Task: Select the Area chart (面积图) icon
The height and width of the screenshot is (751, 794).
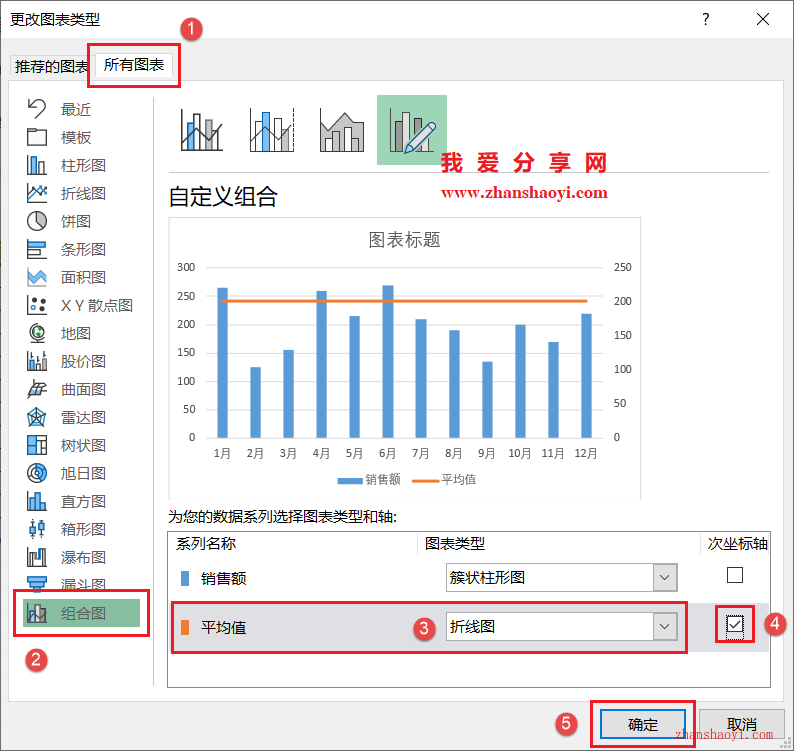Action: point(36,277)
